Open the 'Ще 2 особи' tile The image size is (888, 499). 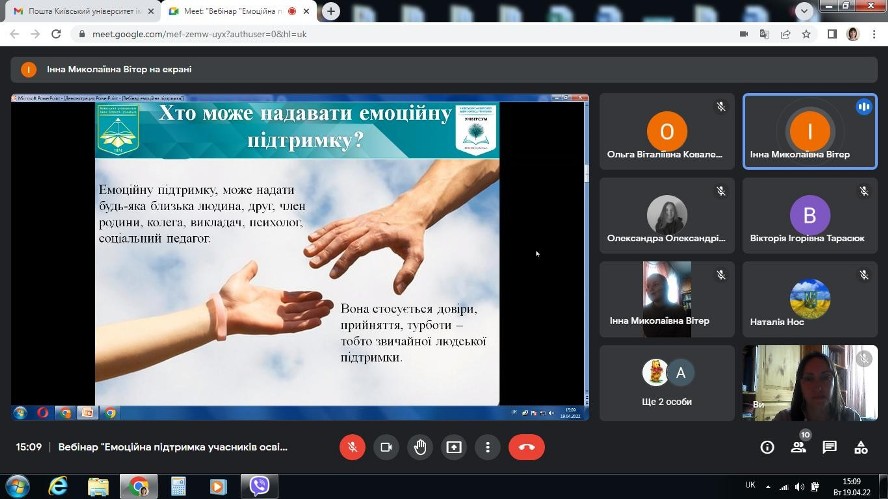(x=667, y=383)
